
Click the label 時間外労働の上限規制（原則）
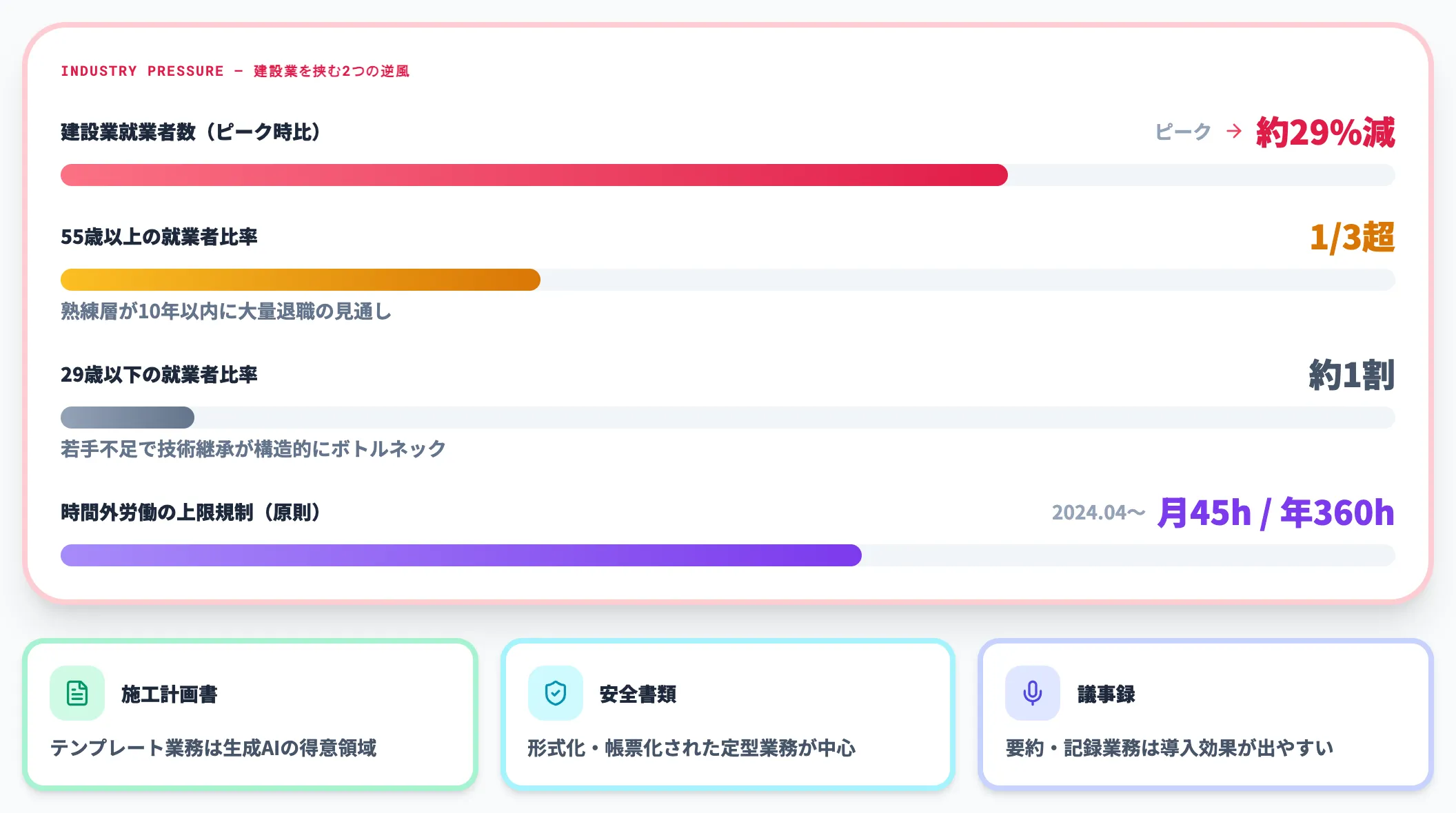click(191, 513)
